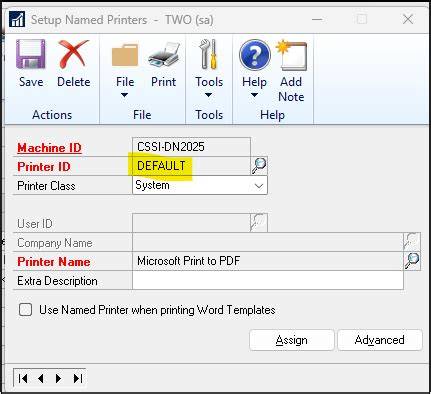
Task: Click the Extra Description label
Action: 57,281
